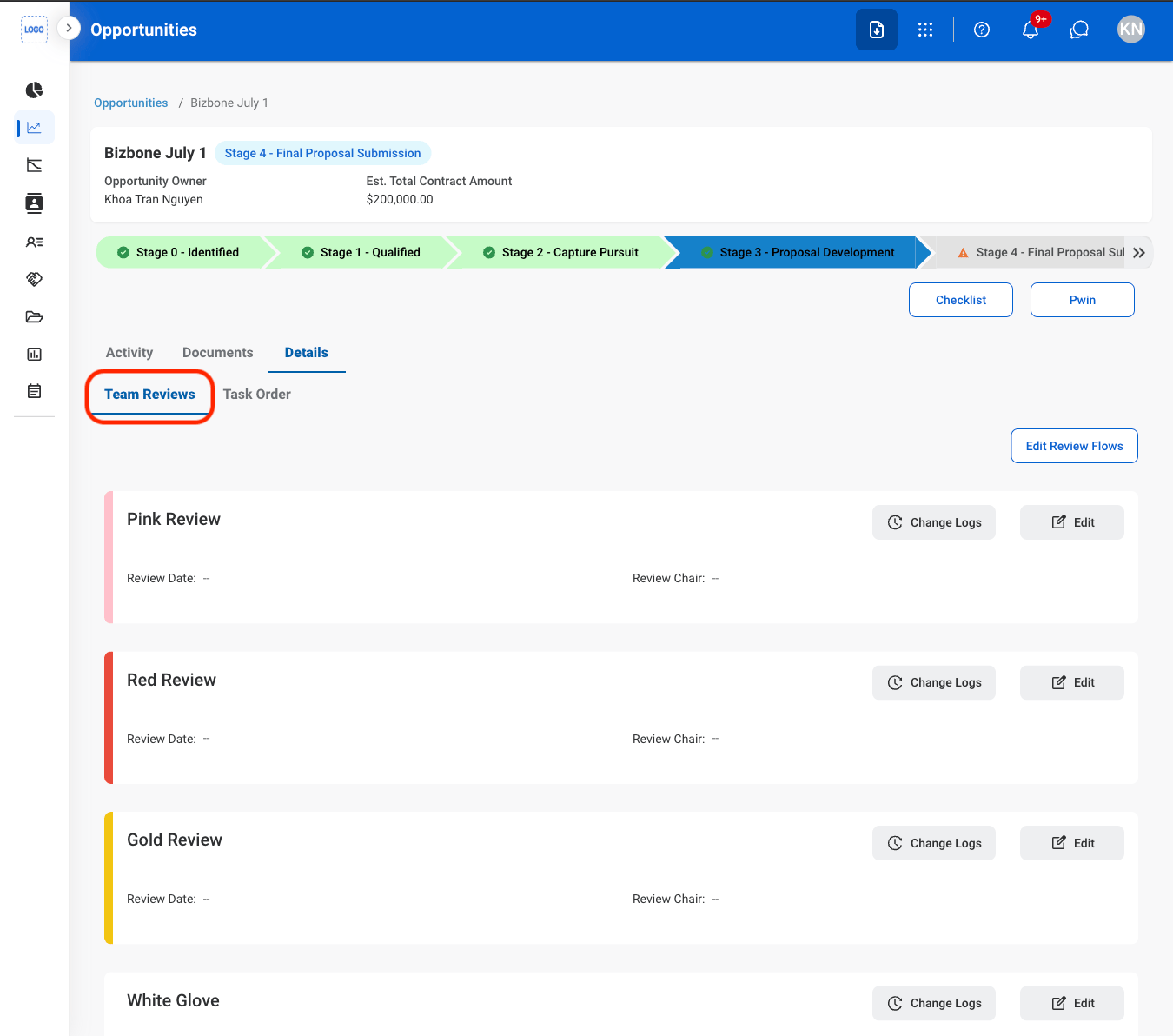Edit the Gold Review
Viewport: 1173px width, 1036px height.
click(1072, 843)
